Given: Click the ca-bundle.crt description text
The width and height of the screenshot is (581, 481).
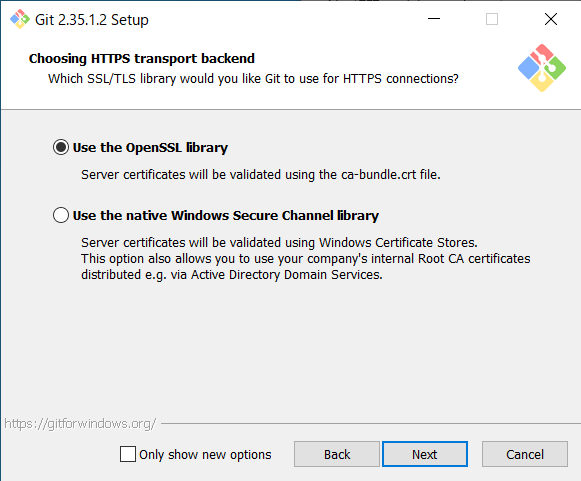Looking at the screenshot, I should click(261, 175).
